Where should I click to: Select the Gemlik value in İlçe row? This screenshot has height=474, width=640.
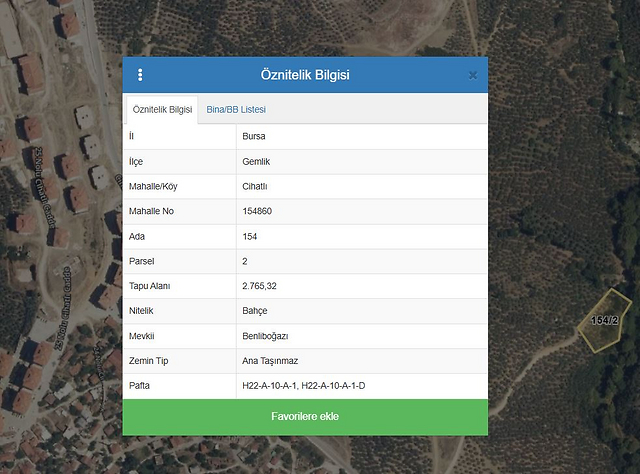click(256, 161)
